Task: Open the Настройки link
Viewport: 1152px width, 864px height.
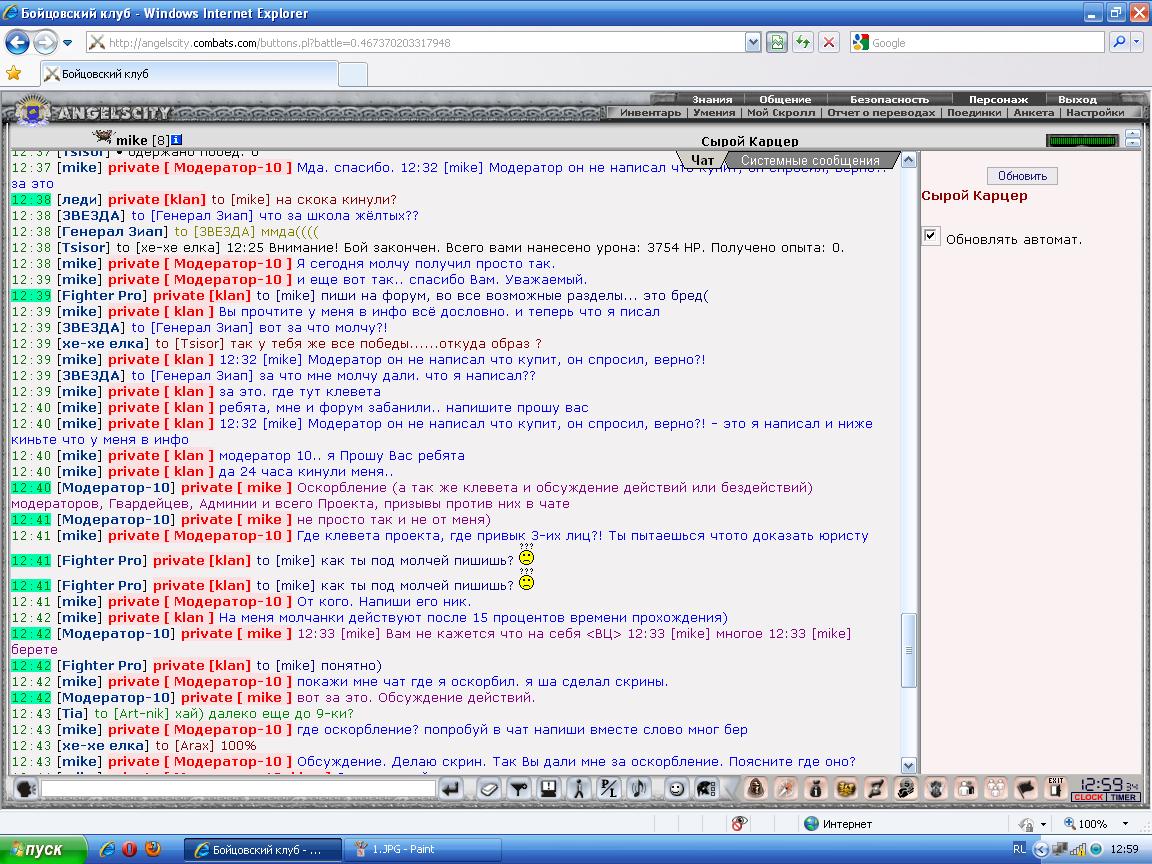Action: tap(1095, 112)
